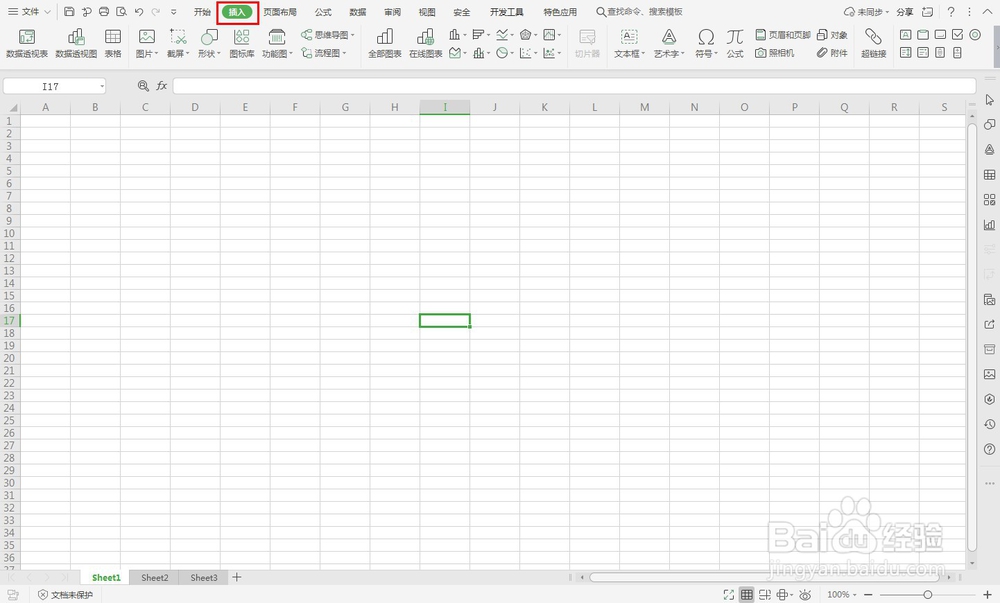The width and height of the screenshot is (1000, 603).
Task: Select normal grid view in status bar
Action: tap(746, 595)
